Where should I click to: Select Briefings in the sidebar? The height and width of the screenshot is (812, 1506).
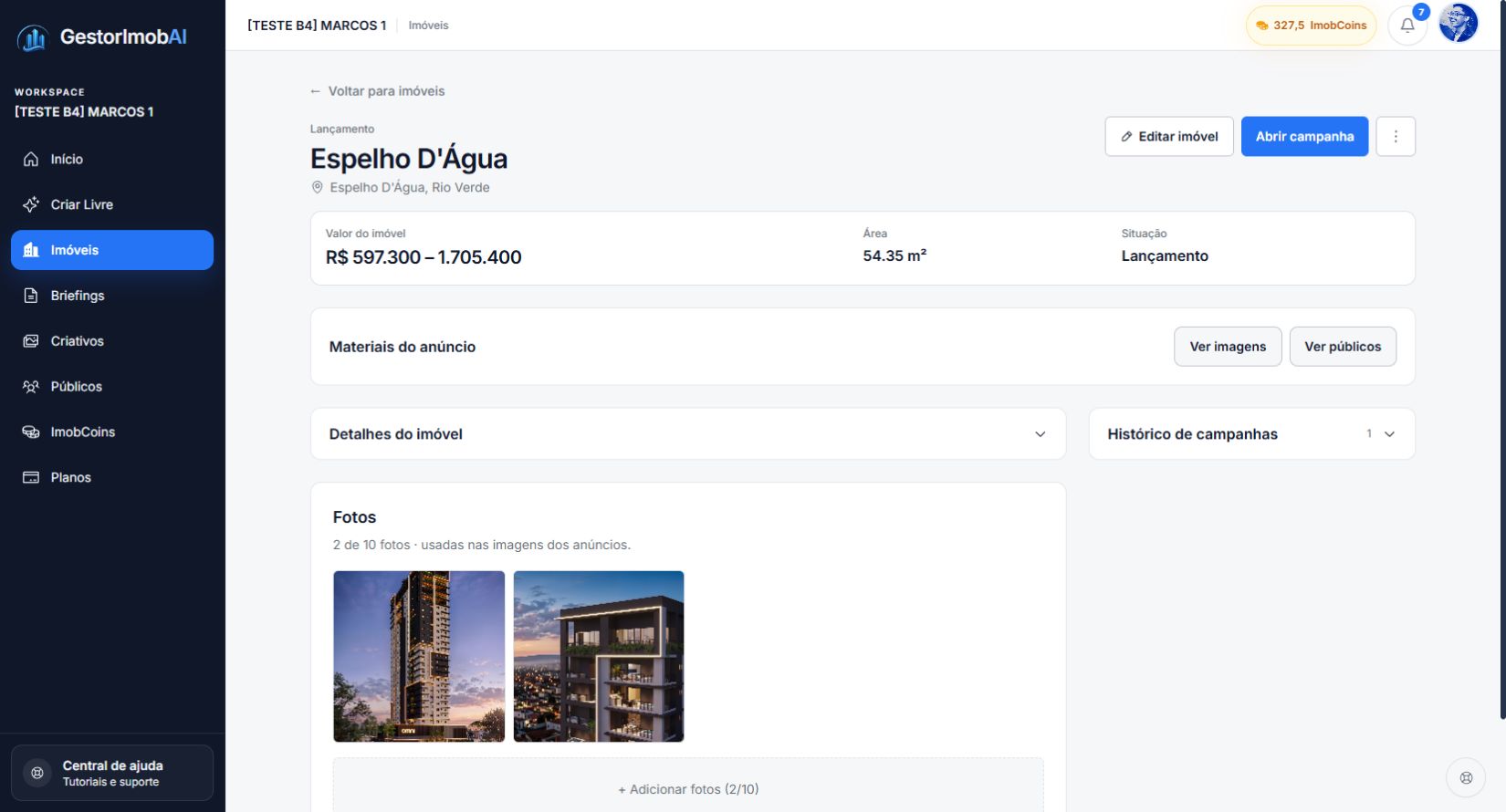112,296
